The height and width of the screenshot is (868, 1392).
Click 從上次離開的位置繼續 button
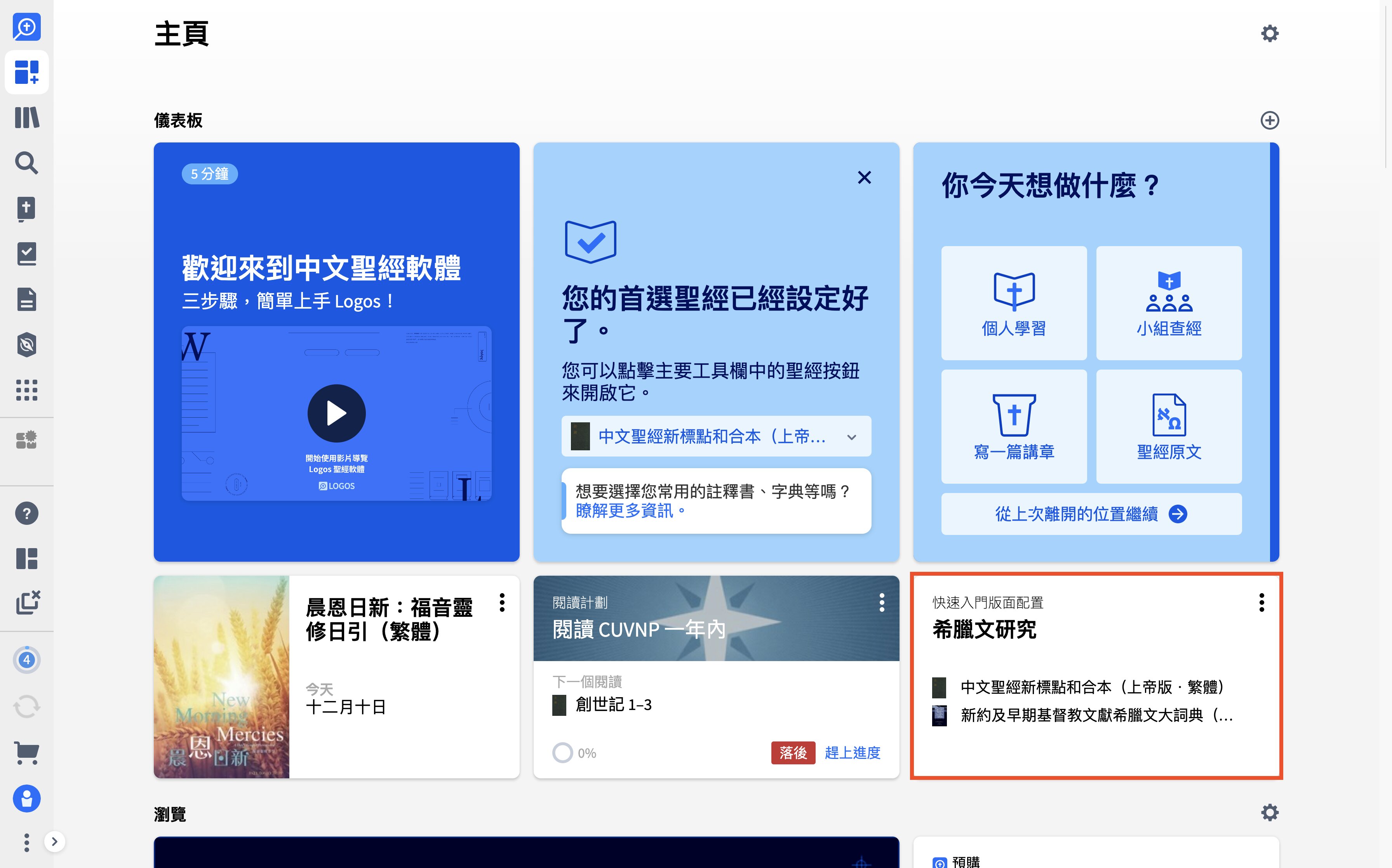point(1091,514)
